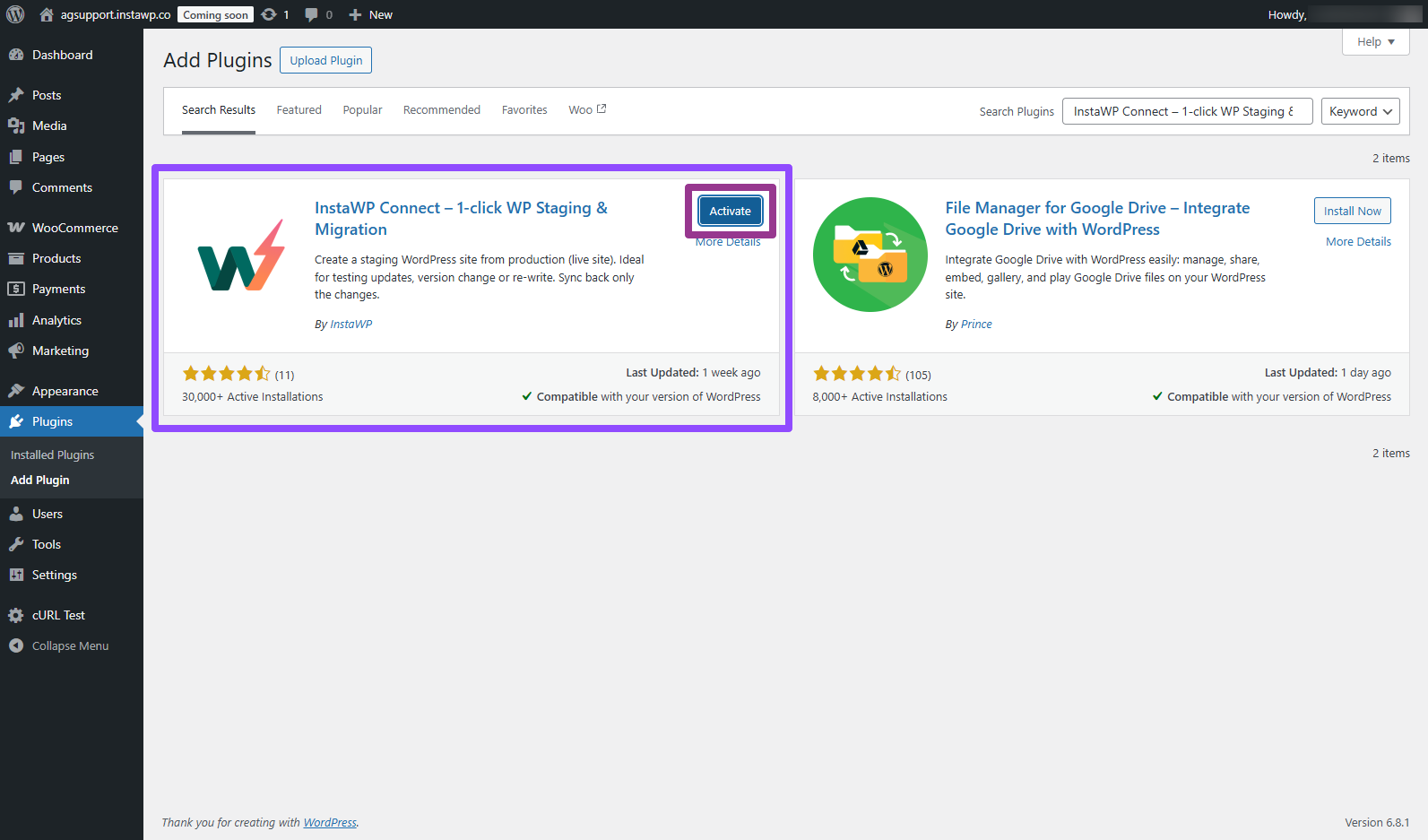Click inside the Search Plugins text field

pyautogui.click(x=1186, y=111)
